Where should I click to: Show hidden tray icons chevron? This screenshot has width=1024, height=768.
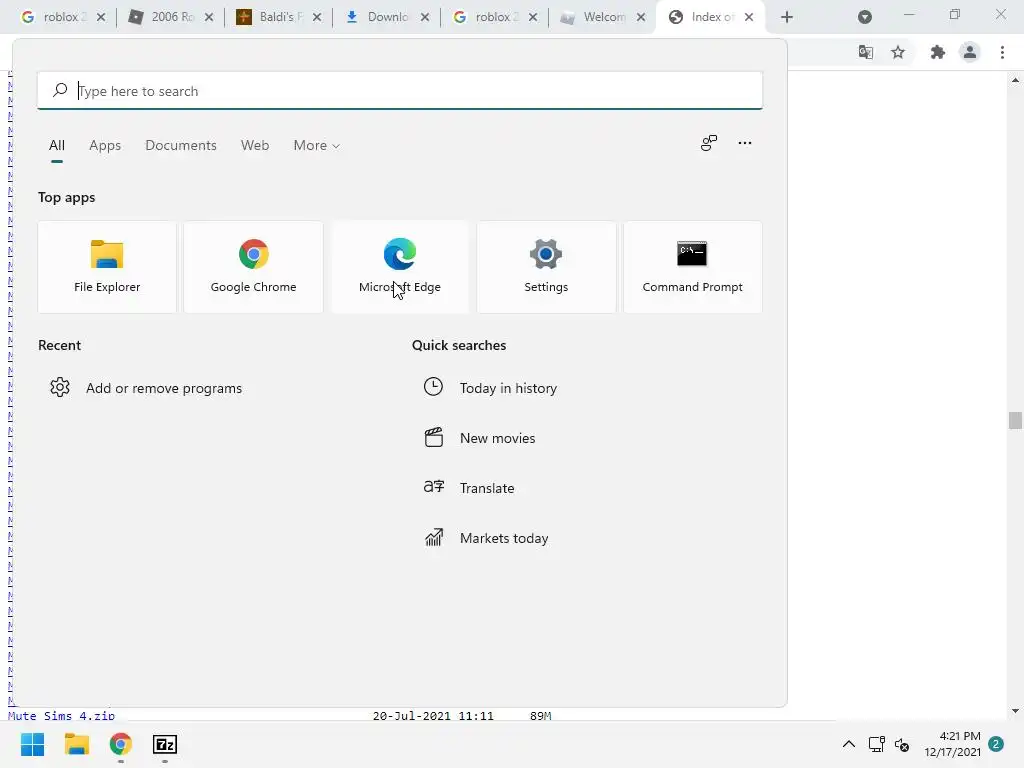click(x=848, y=744)
